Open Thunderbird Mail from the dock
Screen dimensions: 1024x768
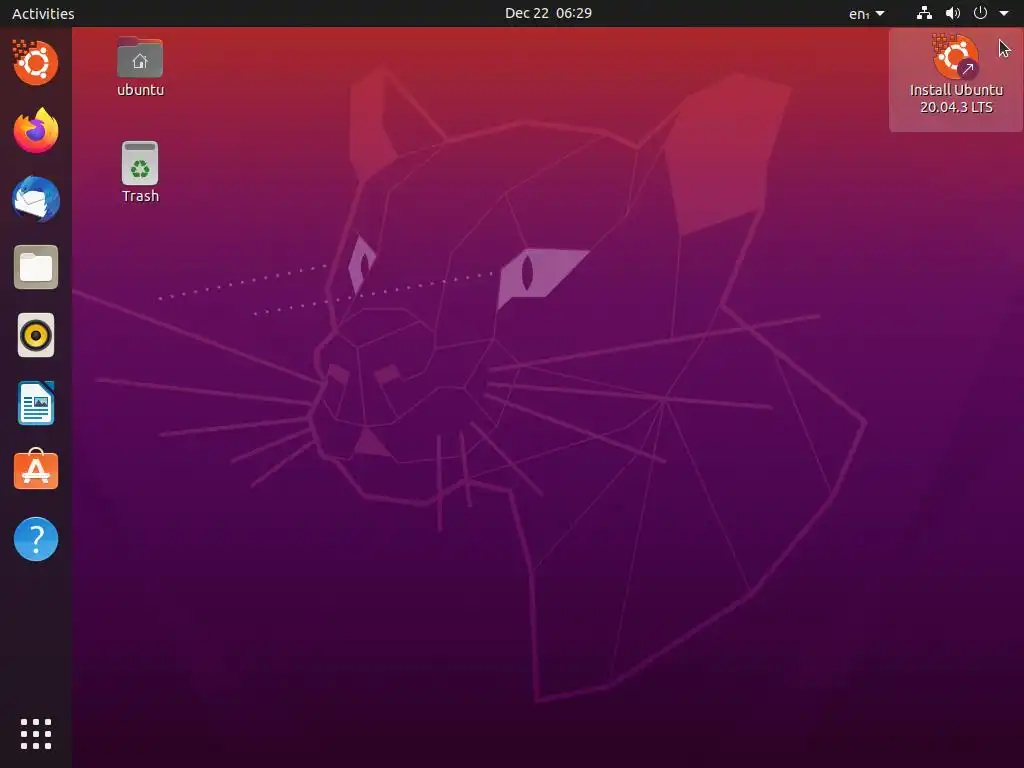[36, 199]
